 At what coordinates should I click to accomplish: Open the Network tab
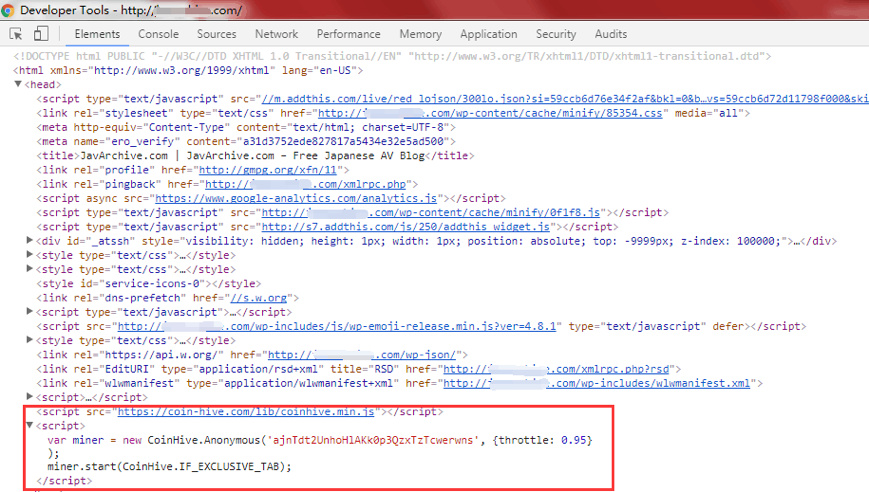(x=277, y=34)
